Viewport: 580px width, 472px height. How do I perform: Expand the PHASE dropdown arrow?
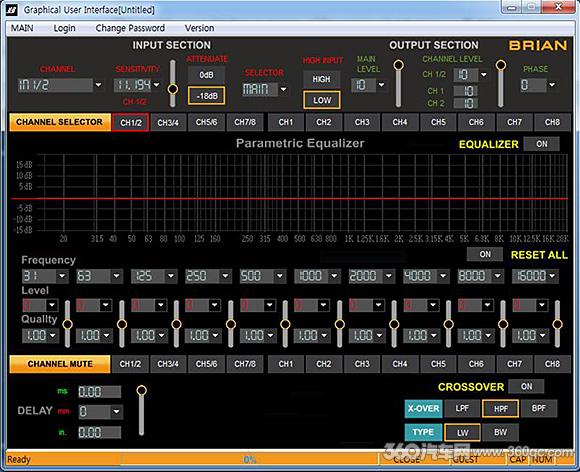pyautogui.click(x=552, y=85)
